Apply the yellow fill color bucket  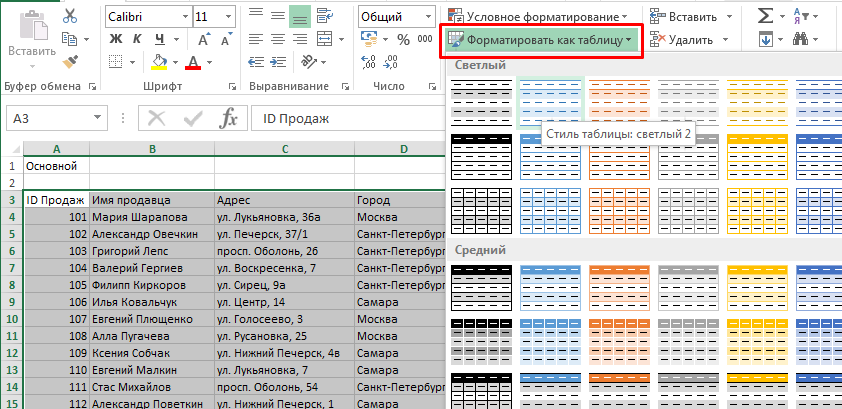[158, 63]
